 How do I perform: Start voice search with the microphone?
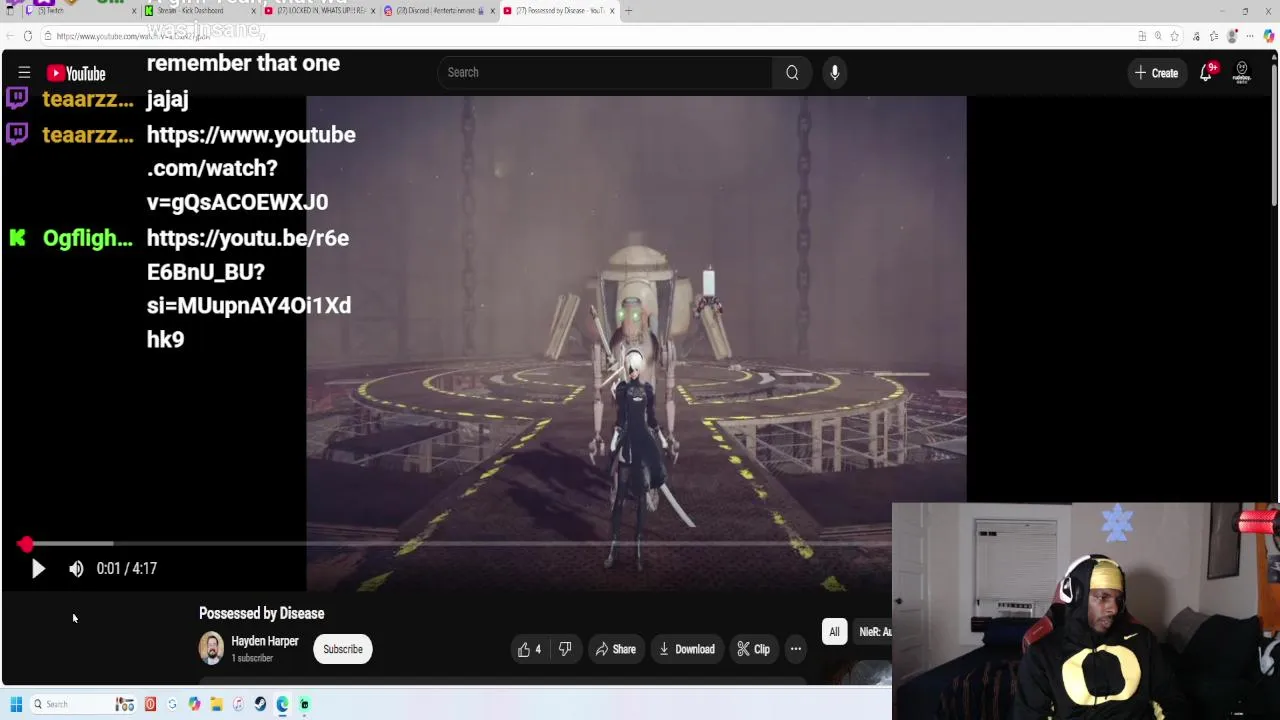click(x=834, y=72)
